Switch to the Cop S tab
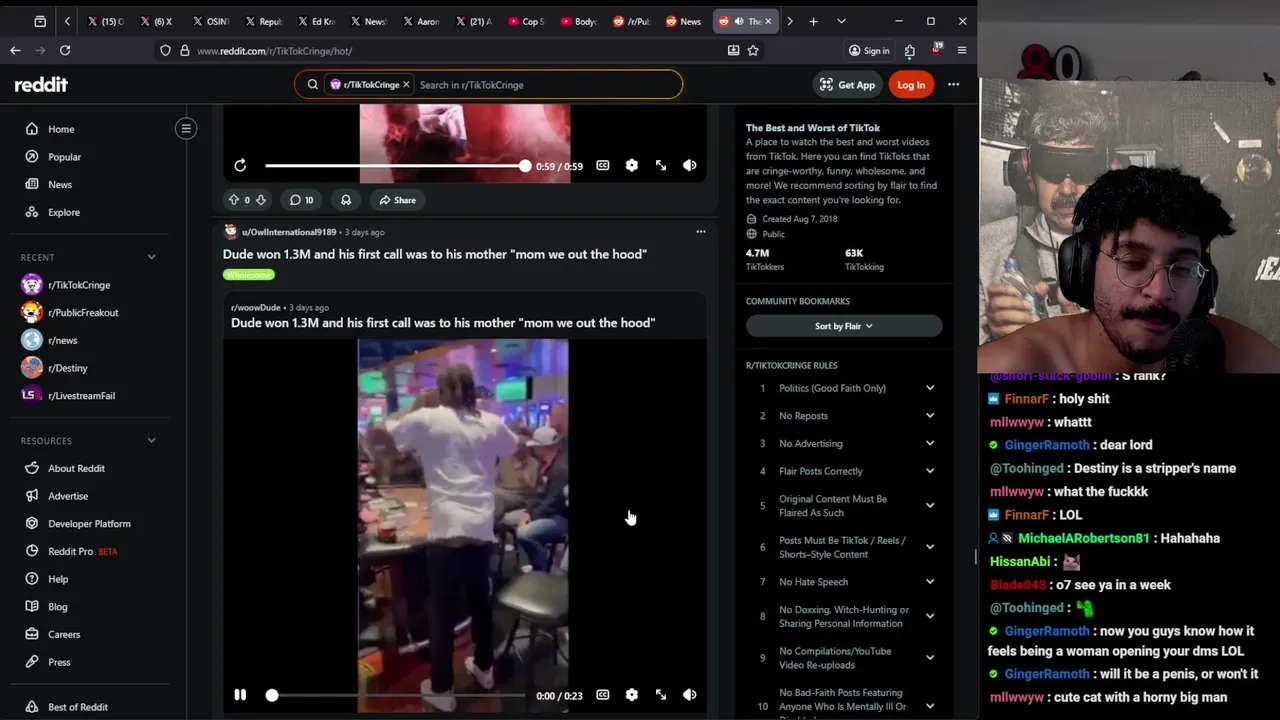Image resolution: width=1280 pixels, height=720 pixels. 526,21
